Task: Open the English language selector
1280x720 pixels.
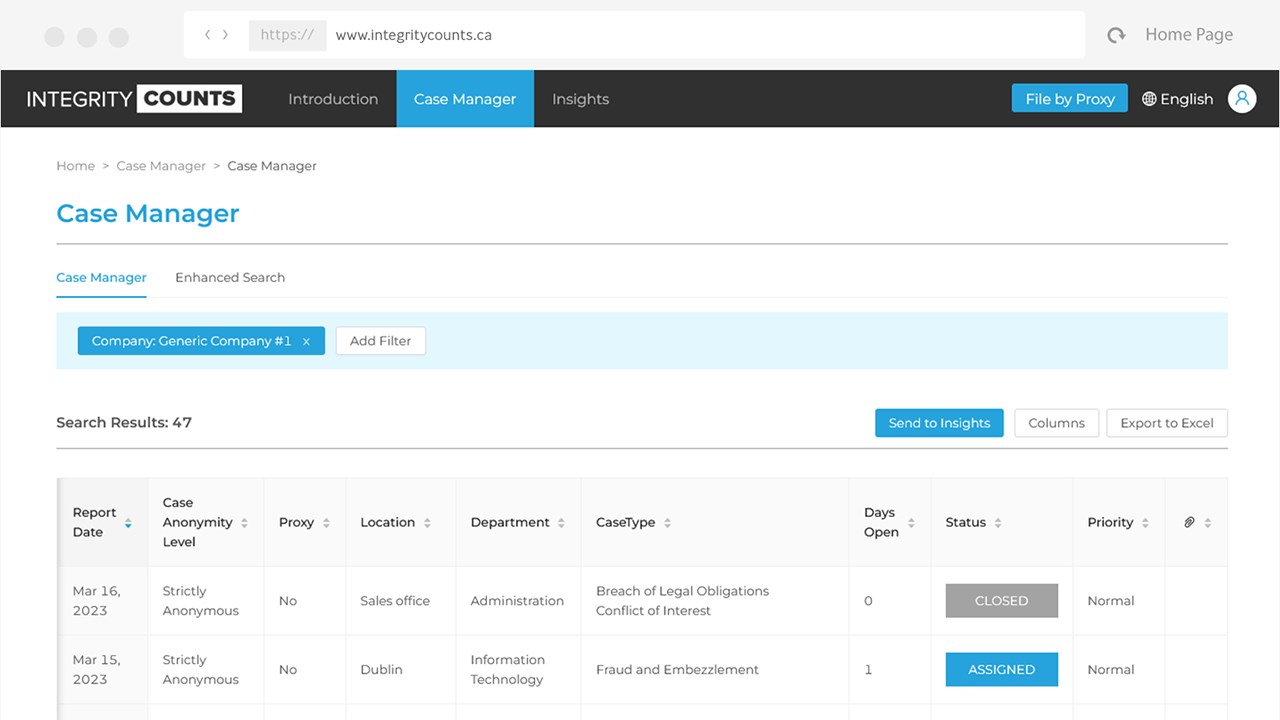Action: click(x=1177, y=99)
